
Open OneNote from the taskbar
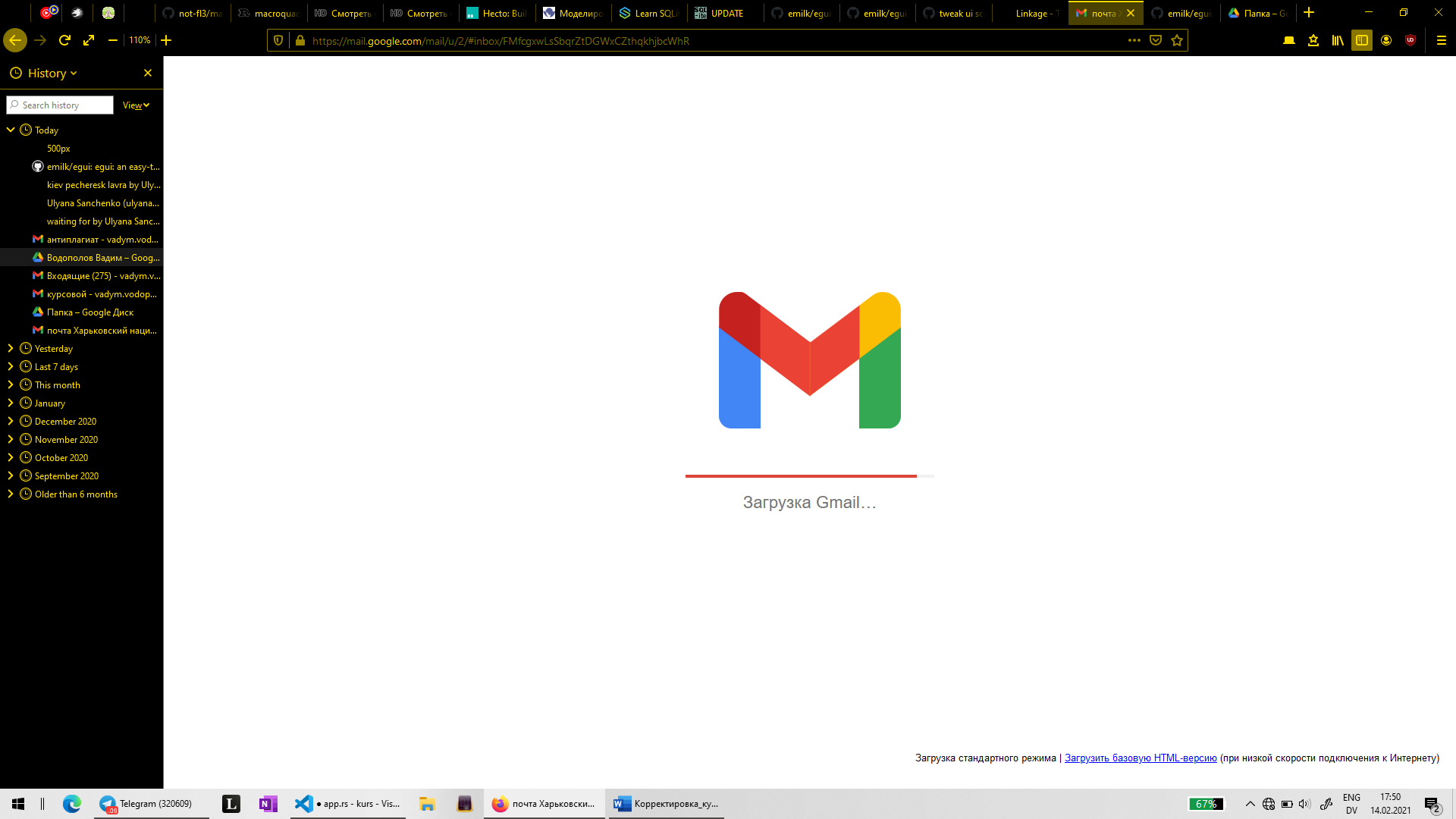(268, 804)
